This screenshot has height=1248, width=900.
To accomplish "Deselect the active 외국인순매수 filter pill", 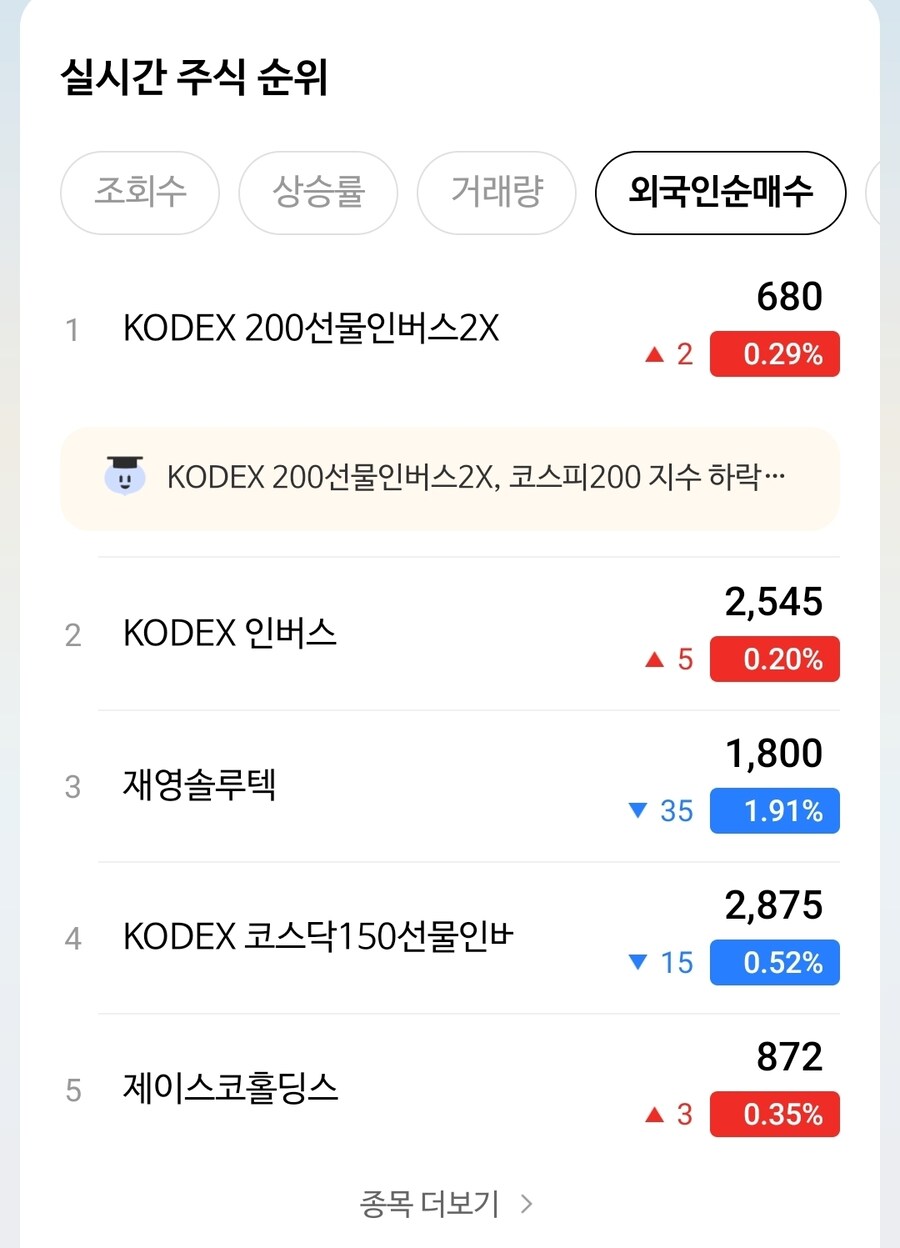I will point(720,193).
